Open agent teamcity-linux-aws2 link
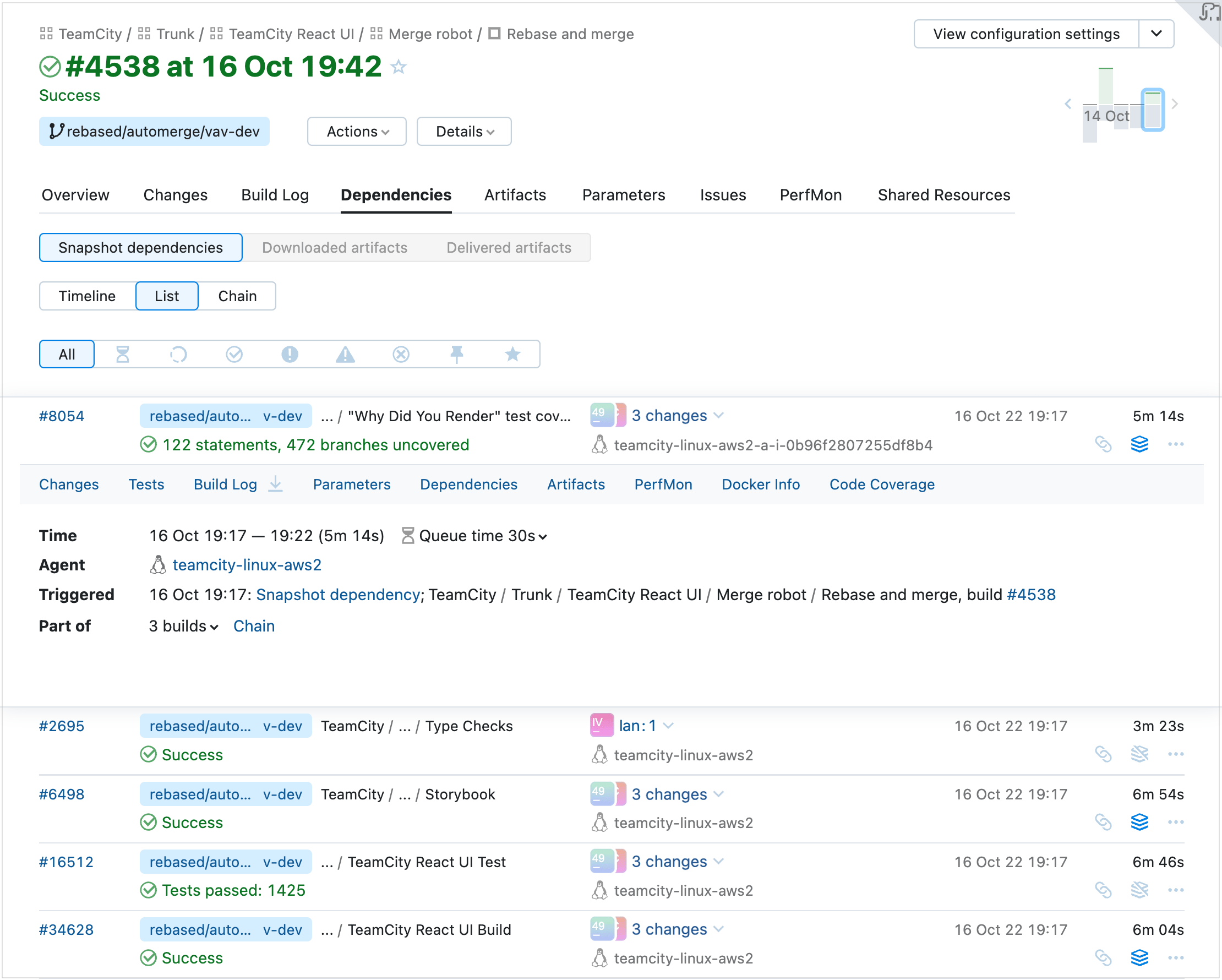The height and width of the screenshot is (980, 1222). pyautogui.click(x=247, y=564)
